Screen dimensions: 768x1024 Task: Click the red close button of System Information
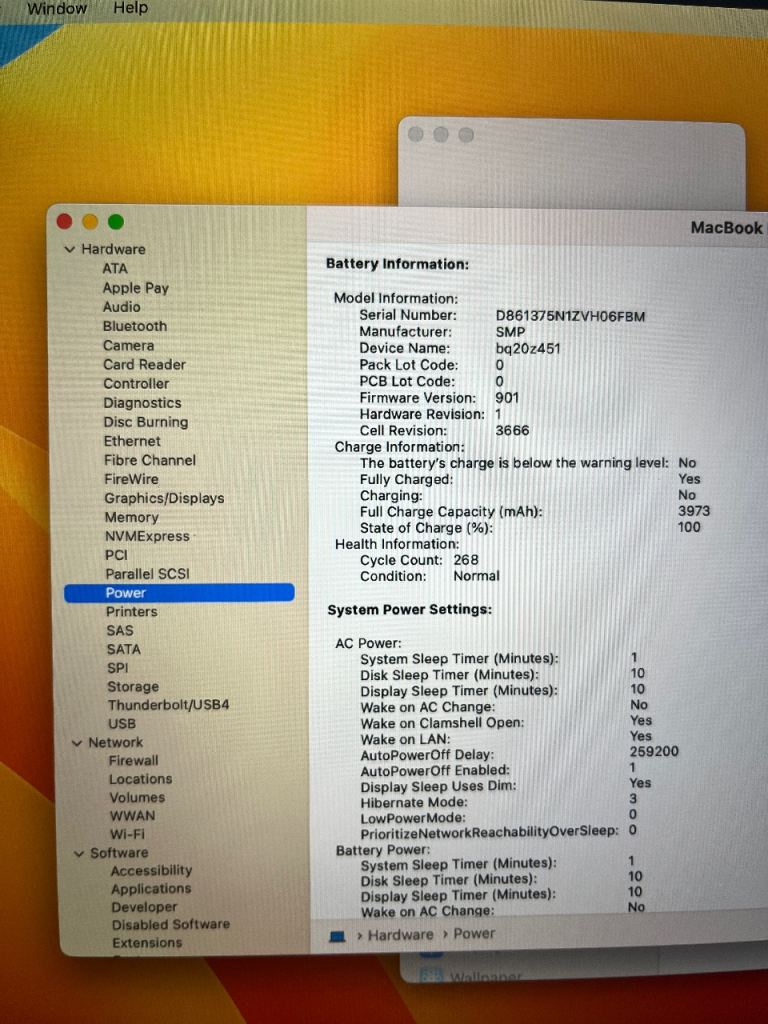(64, 221)
